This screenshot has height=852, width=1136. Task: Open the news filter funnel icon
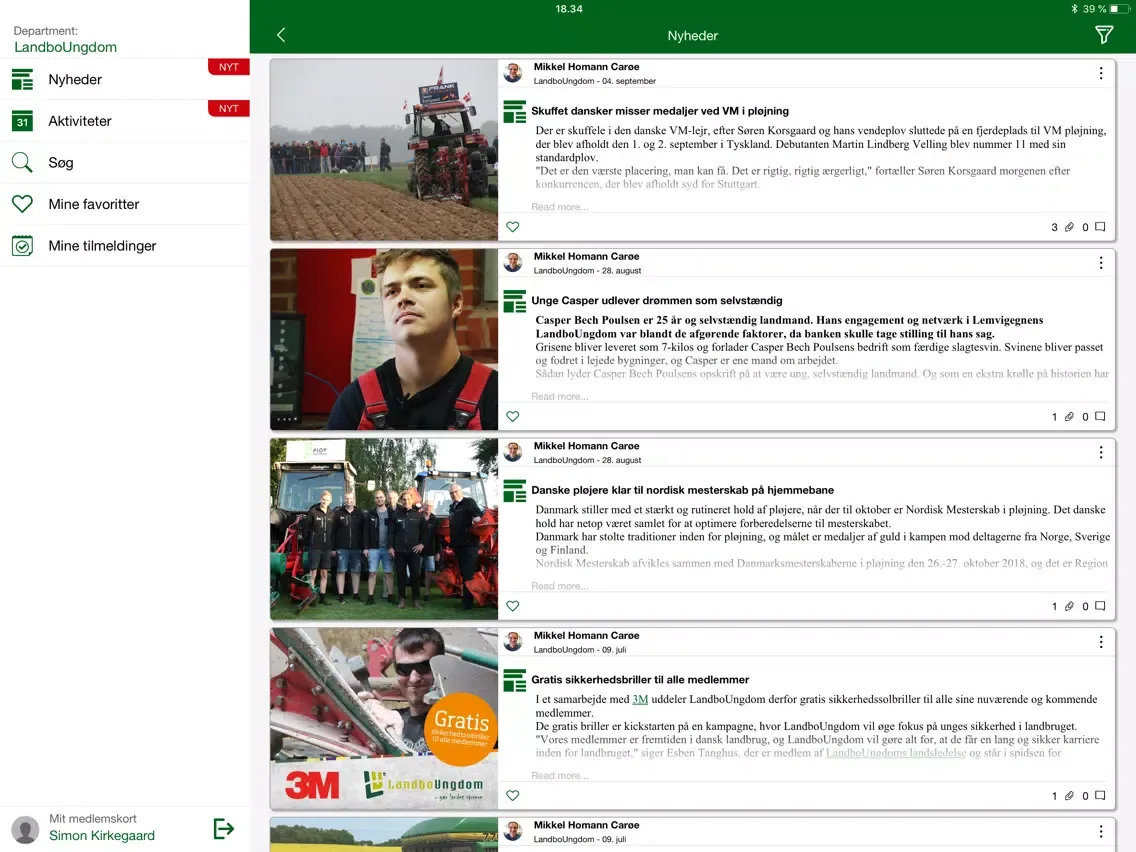[1103, 35]
